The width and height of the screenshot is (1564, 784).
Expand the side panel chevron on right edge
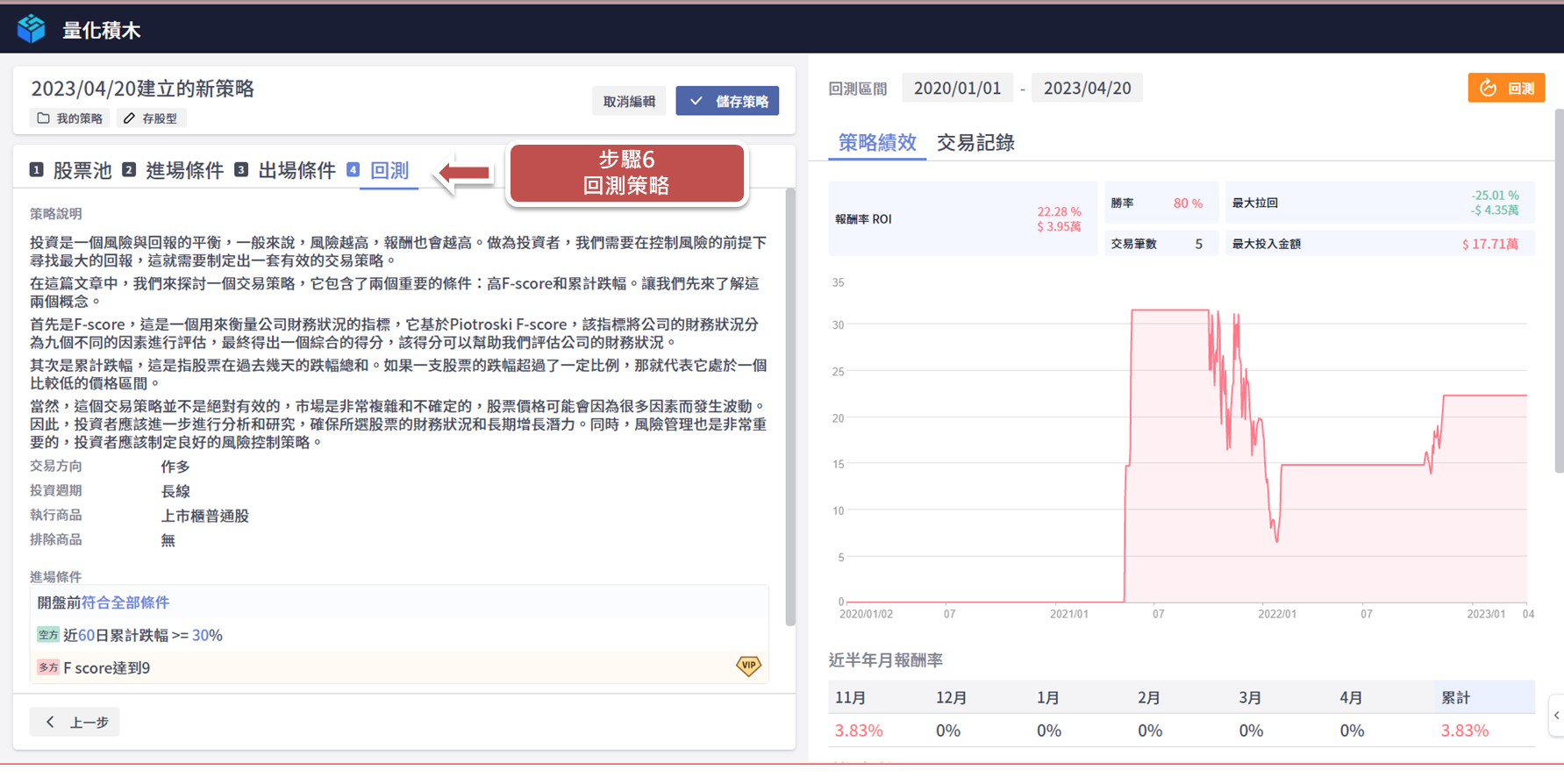click(1556, 716)
